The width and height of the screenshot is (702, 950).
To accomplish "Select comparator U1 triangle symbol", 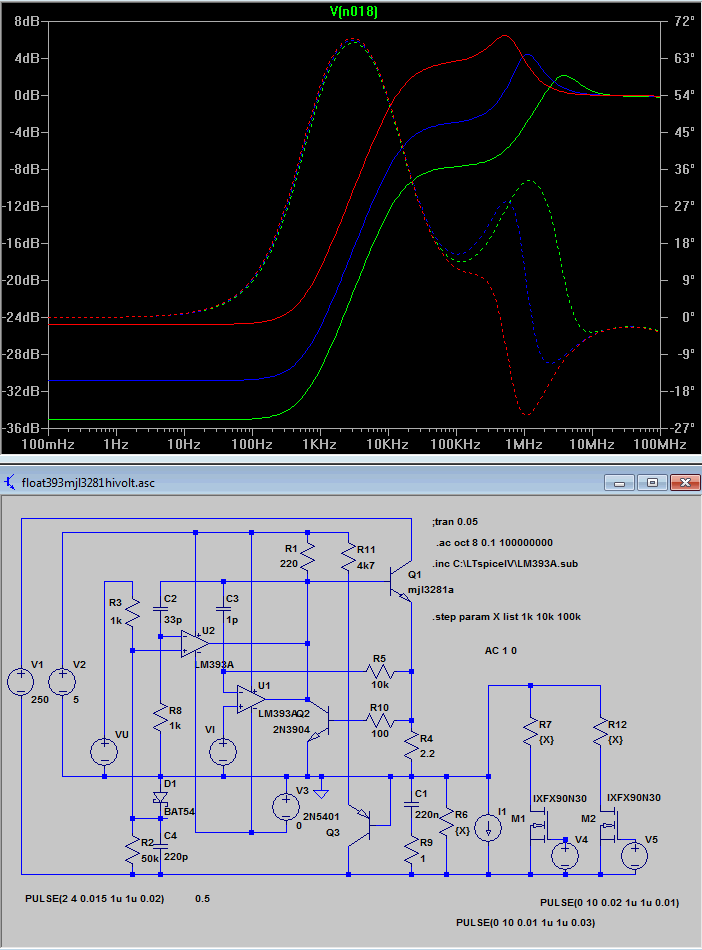I will pyautogui.click(x=251, y=699).
